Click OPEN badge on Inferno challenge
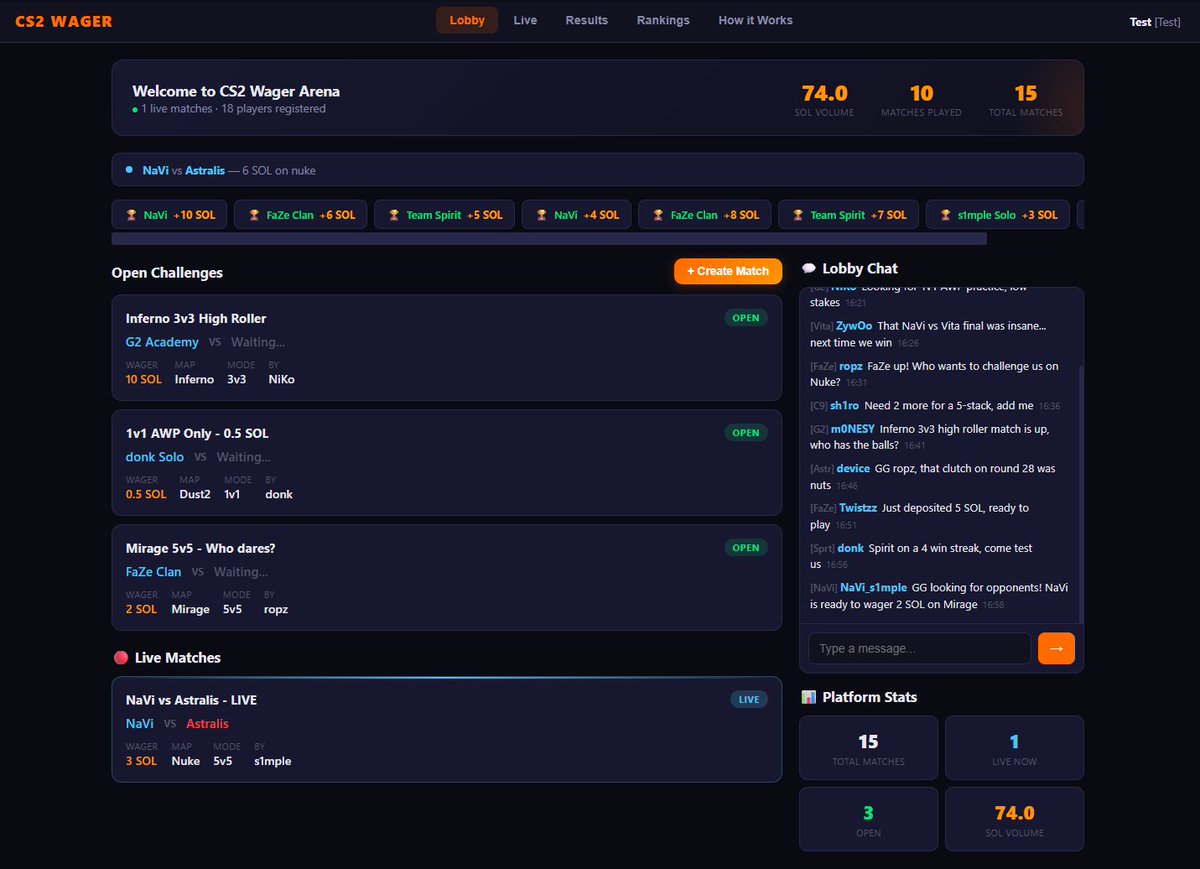The image size is (1200, 869). tap(746, 318)
